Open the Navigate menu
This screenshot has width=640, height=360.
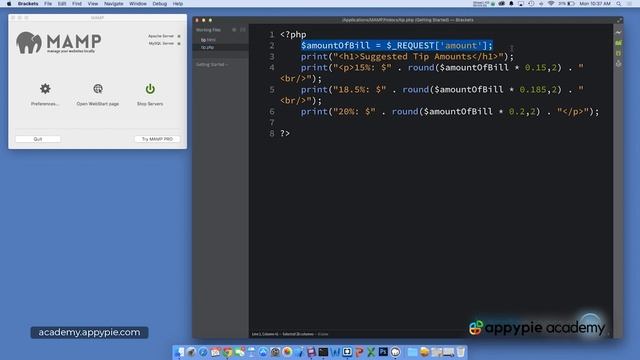[113, 4]
